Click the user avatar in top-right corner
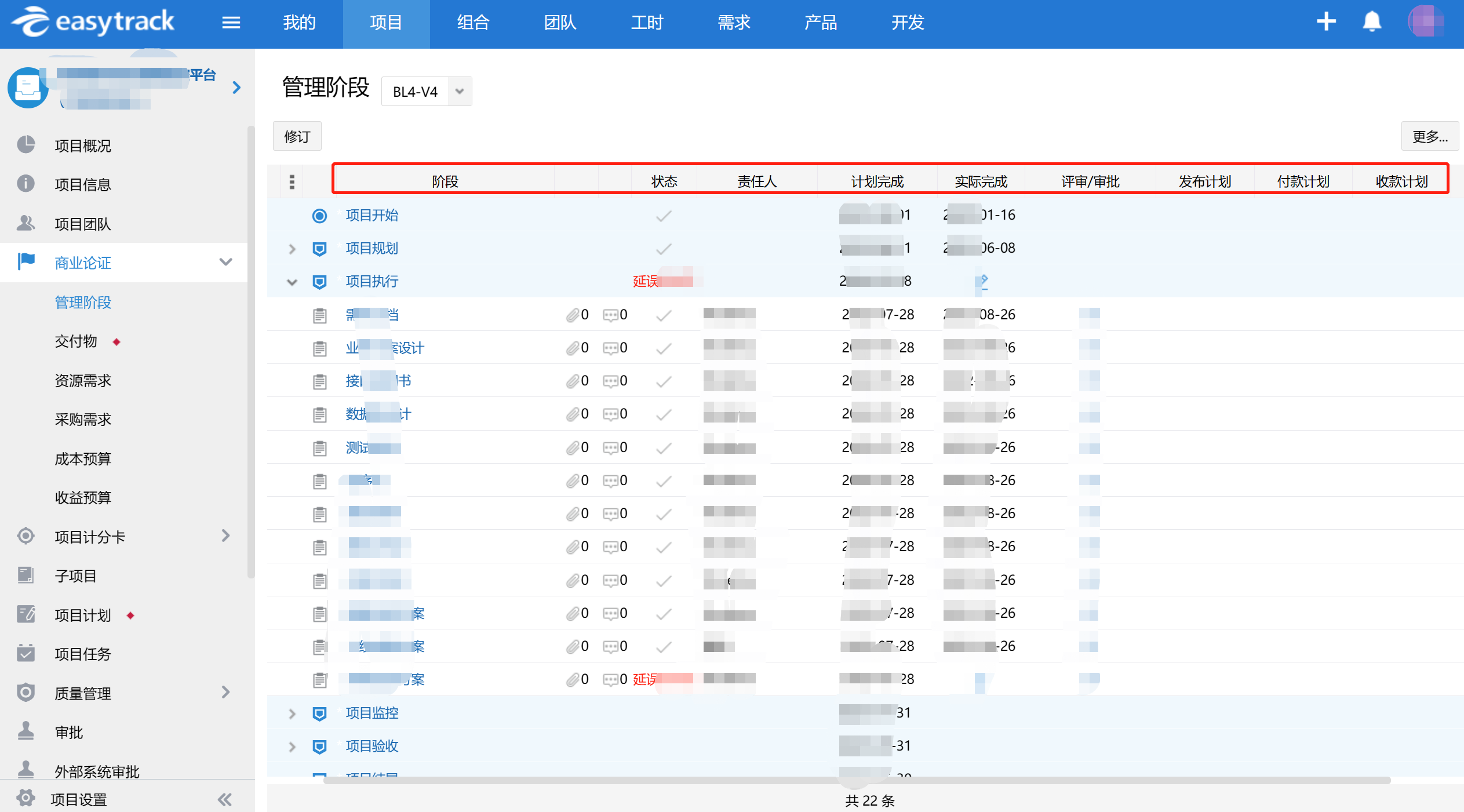Viewport: 1464px width, 812px height. point(1425,22)
